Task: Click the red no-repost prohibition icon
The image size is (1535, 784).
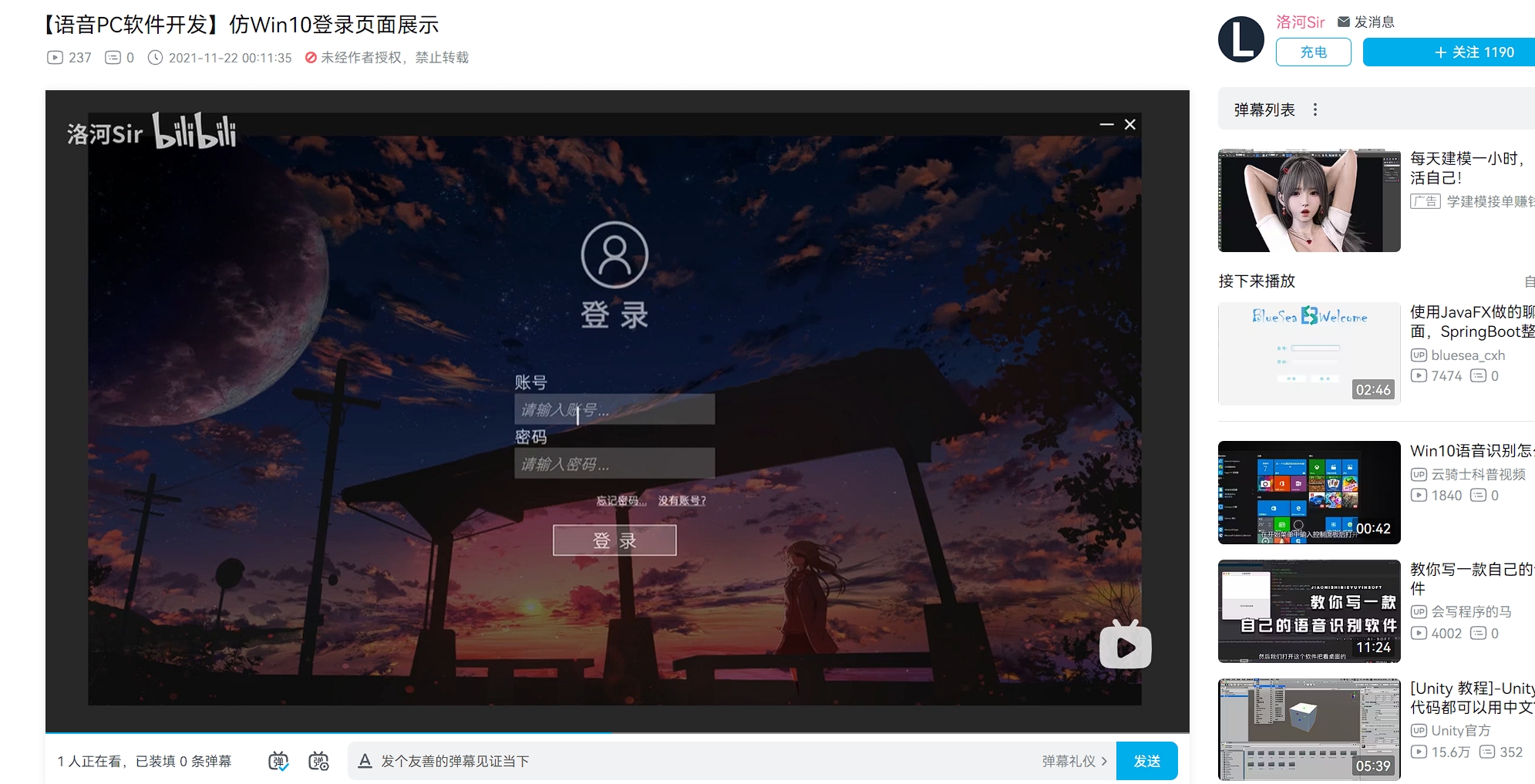Action: 311,58
